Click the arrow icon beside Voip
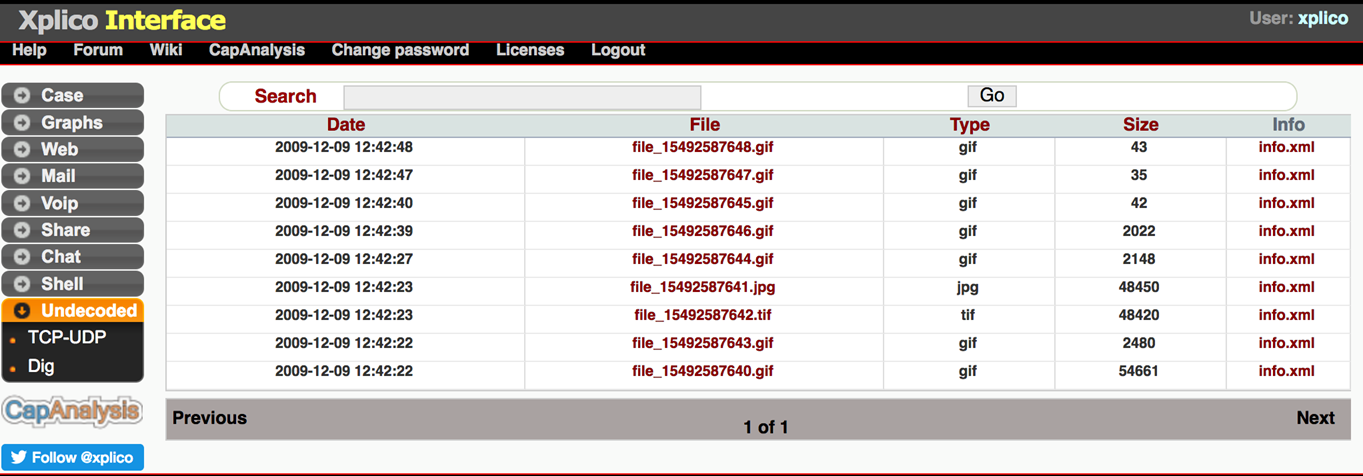The width and height of the screenshot is (1363, 476). pos(22,203)
